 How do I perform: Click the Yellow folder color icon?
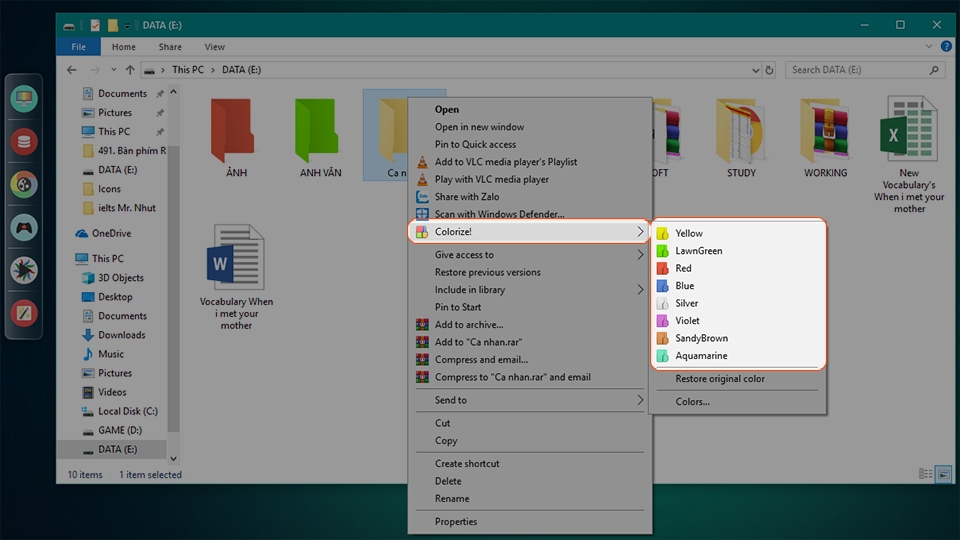tap(662, 233)
